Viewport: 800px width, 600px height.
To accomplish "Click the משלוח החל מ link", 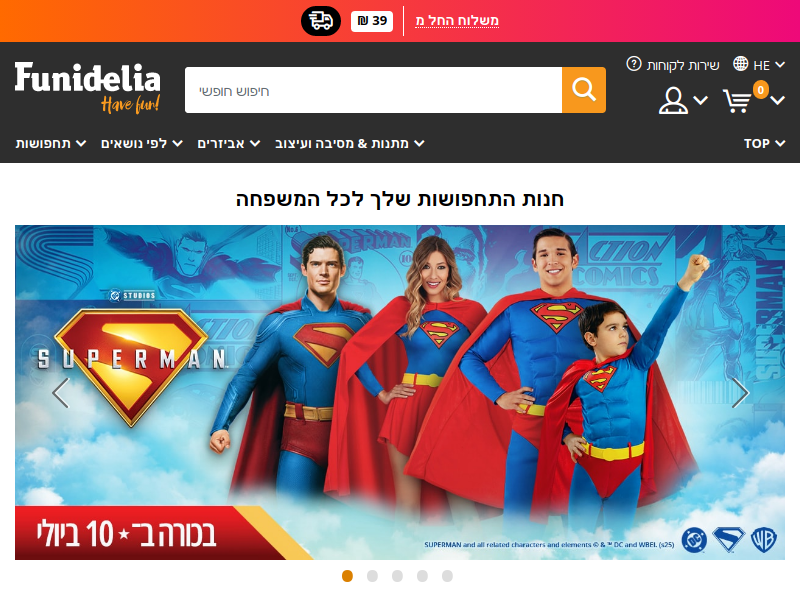I will point(457,21).
